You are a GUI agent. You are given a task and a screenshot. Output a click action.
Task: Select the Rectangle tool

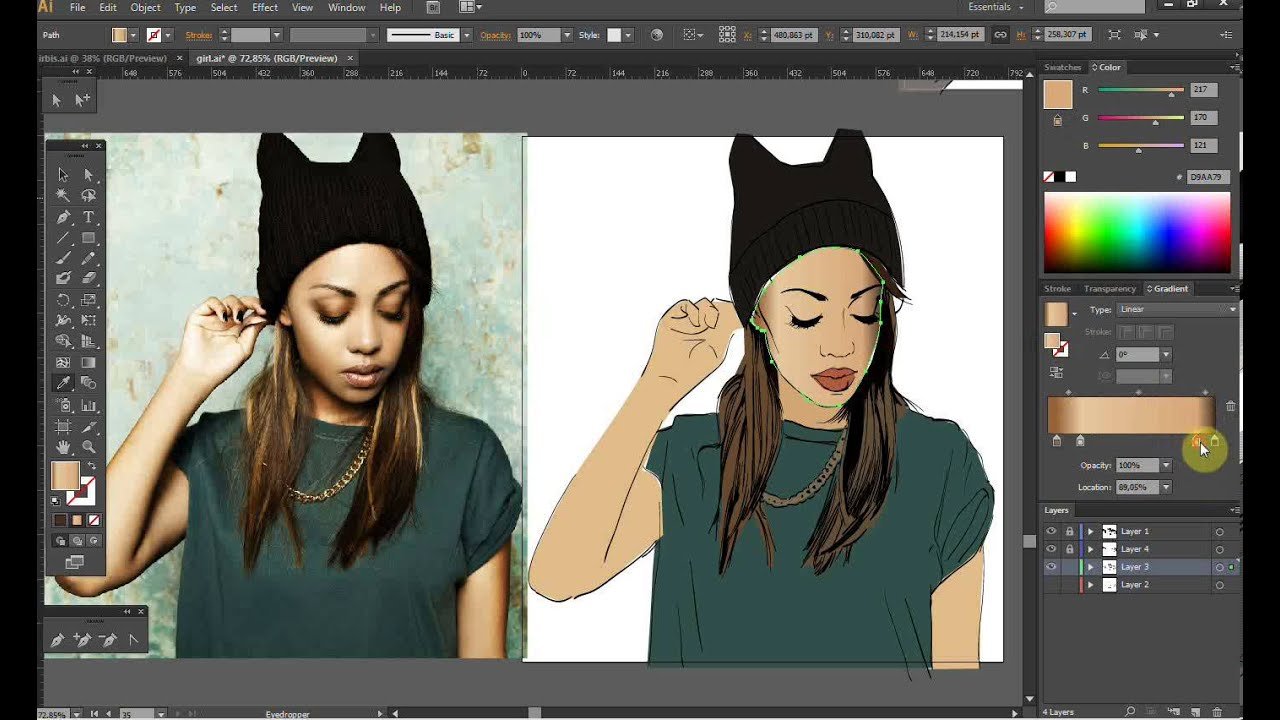tap(88, 238)
